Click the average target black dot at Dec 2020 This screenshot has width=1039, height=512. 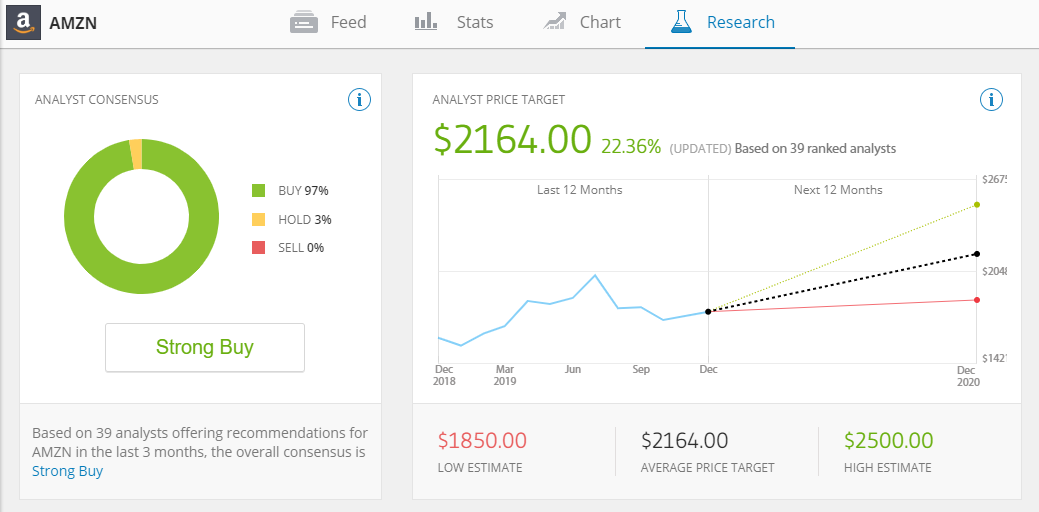coord(977,254)
